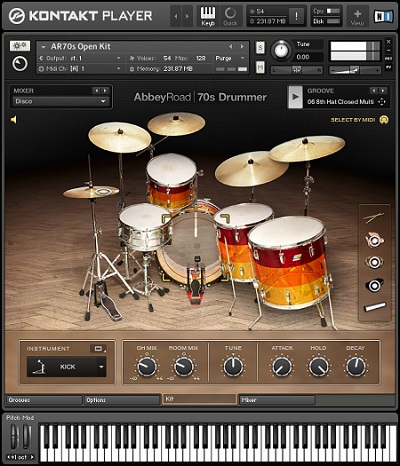Toggle the aux button at header right

pyautogui.click(x=388, y=59)
